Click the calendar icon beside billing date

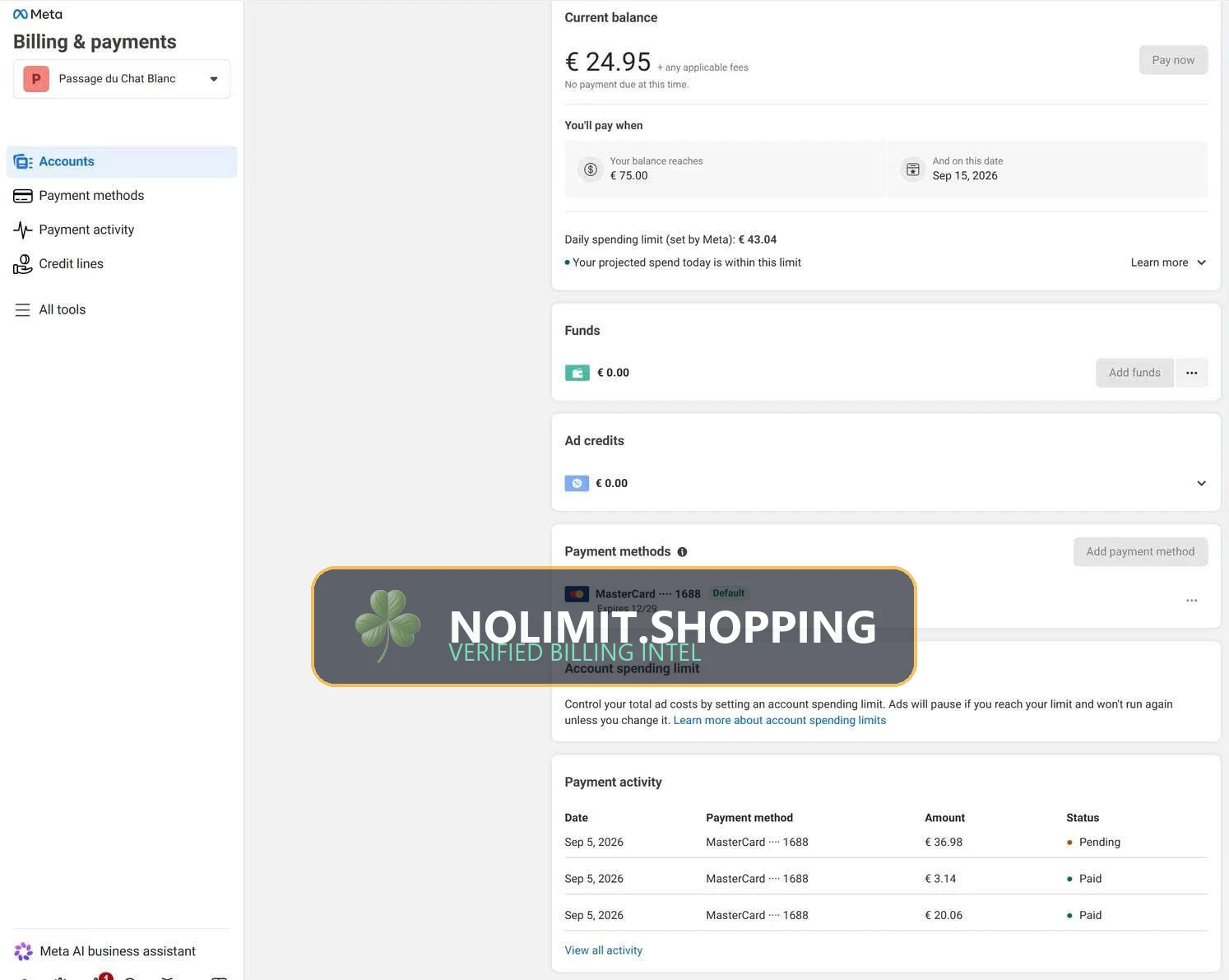913,170
